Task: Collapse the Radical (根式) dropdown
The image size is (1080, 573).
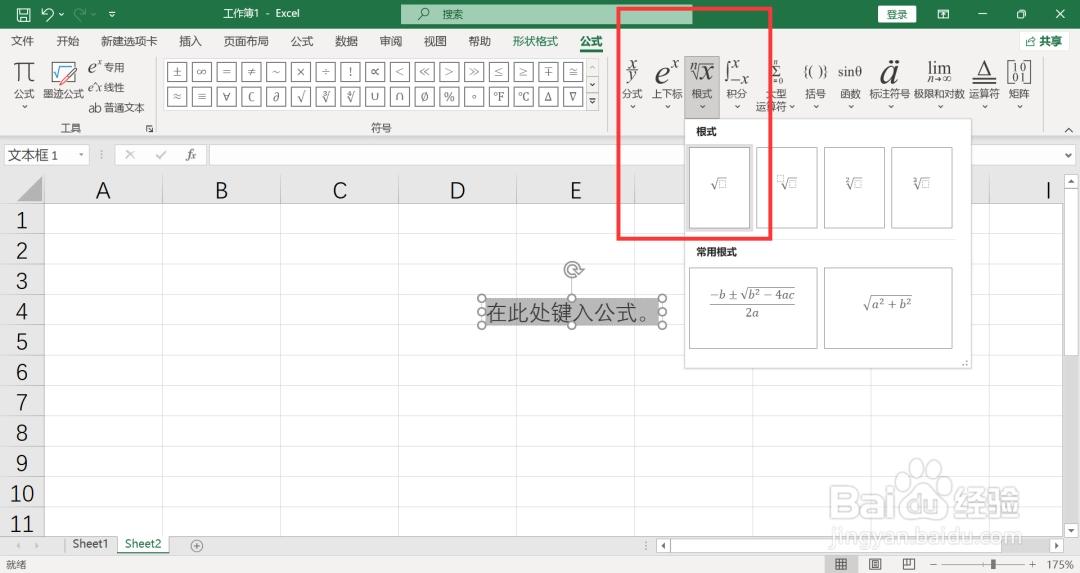Action: (x=702, y=85)
